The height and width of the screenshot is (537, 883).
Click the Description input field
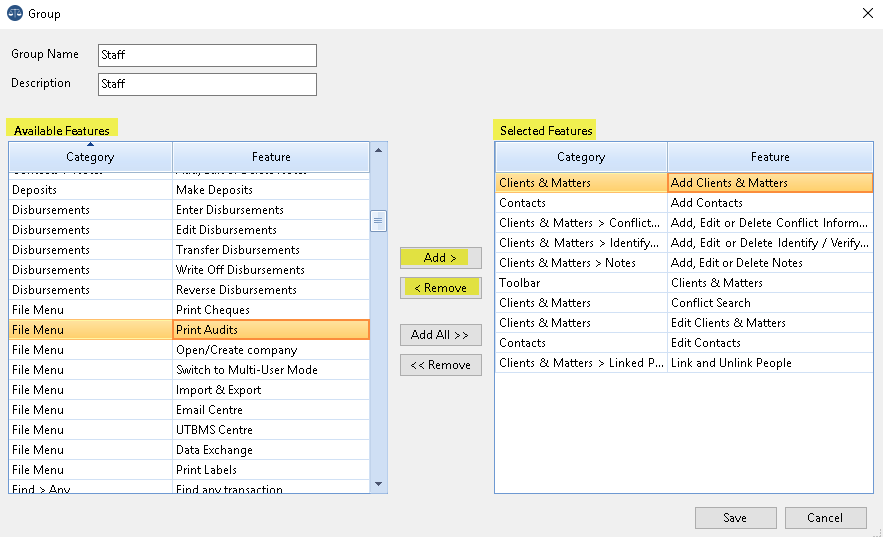click(x=207, y=84)
